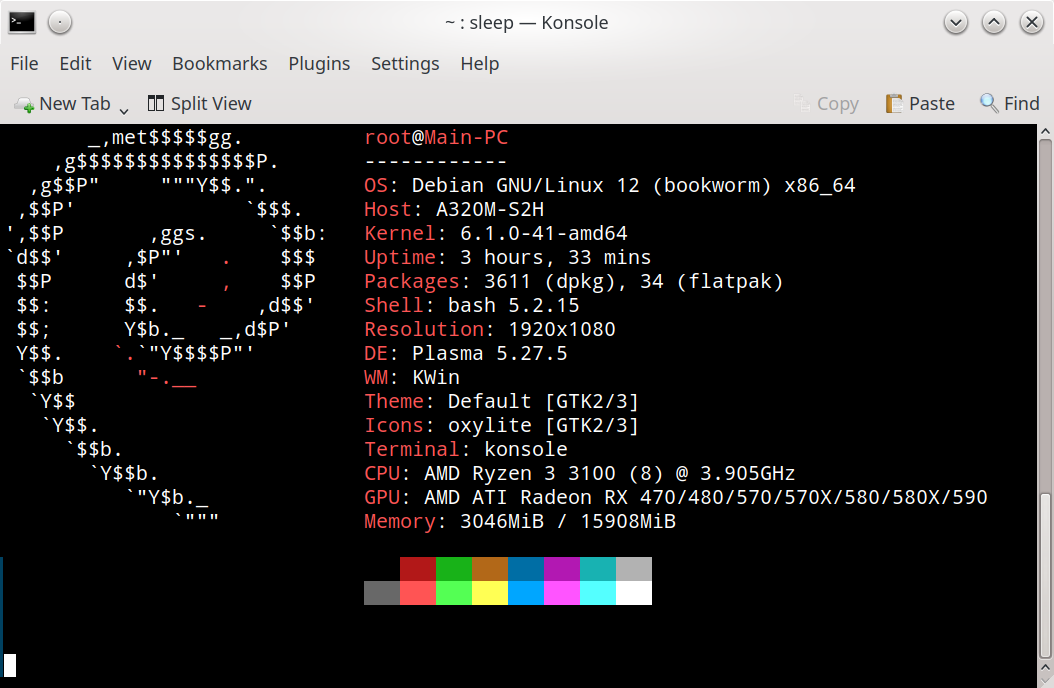Click the window title '~ : sleep — Konsole'
Image resolution: width=1054 pixels, height=688 pixels.
[x=526, y=23]
